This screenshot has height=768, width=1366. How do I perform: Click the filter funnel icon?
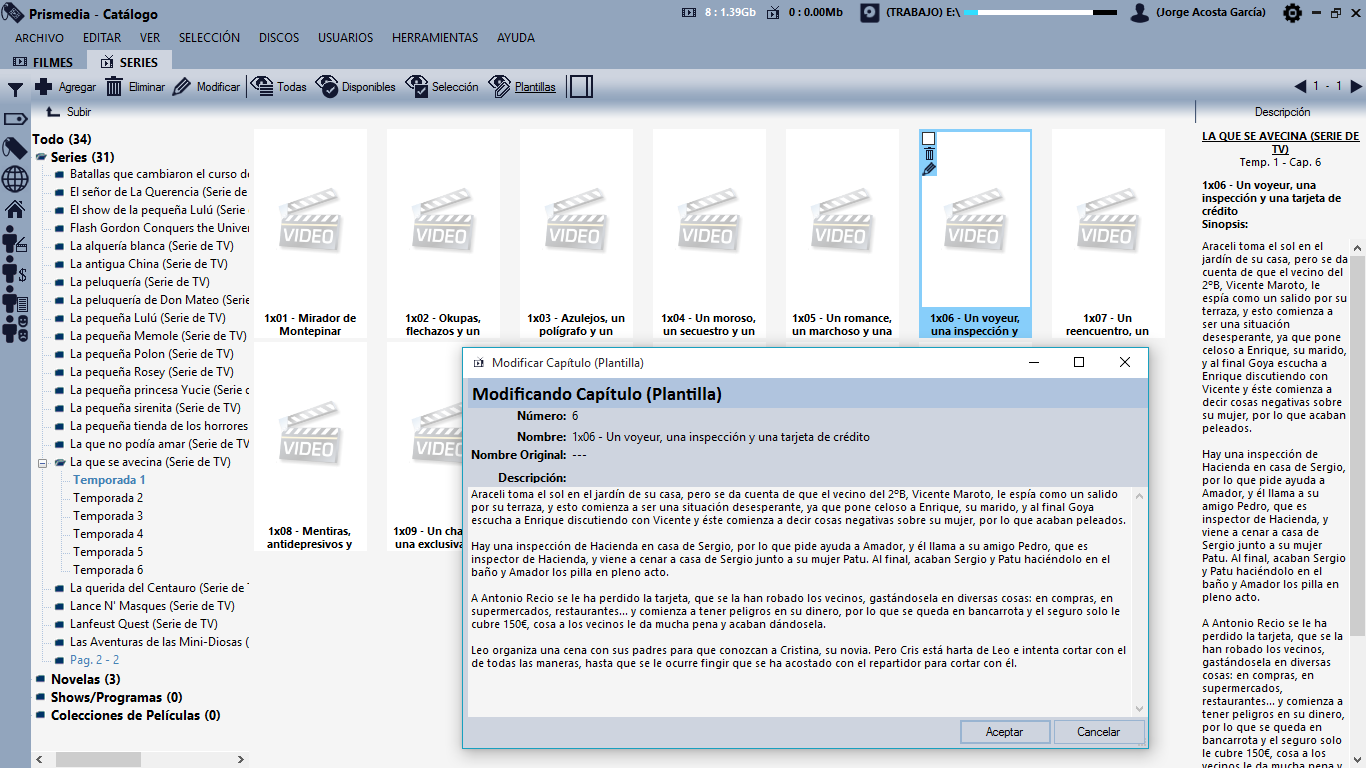(15, 89)
